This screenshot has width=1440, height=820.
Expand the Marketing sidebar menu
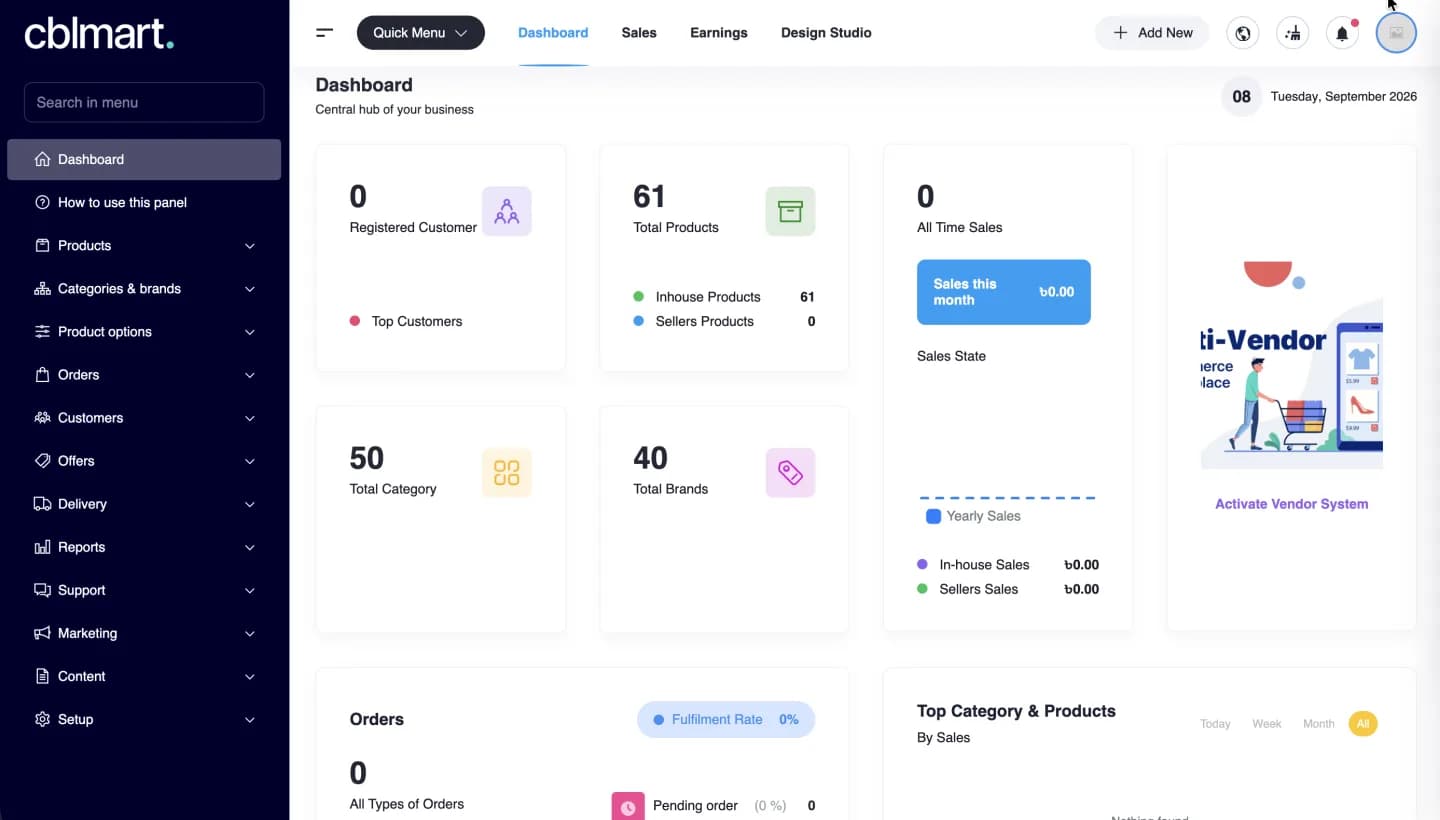pyautogui.click(x=144, y=633)
